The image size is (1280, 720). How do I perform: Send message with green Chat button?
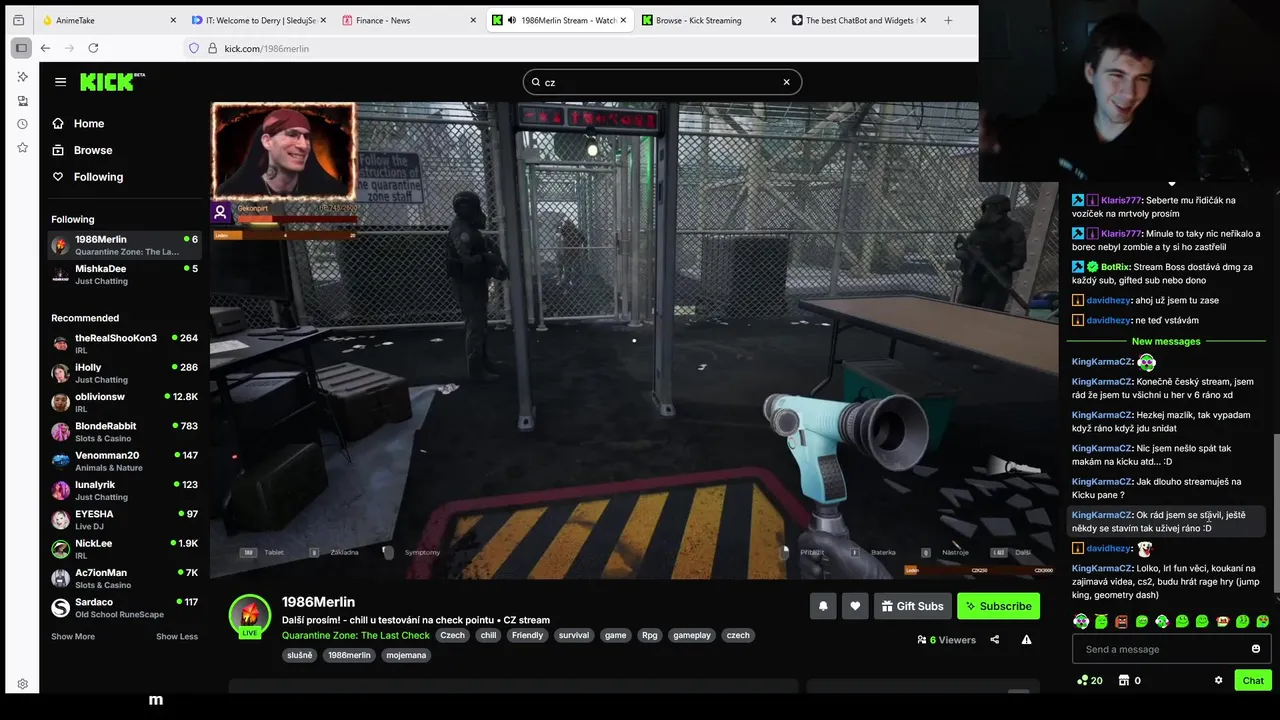click(x=1253, y=680)
